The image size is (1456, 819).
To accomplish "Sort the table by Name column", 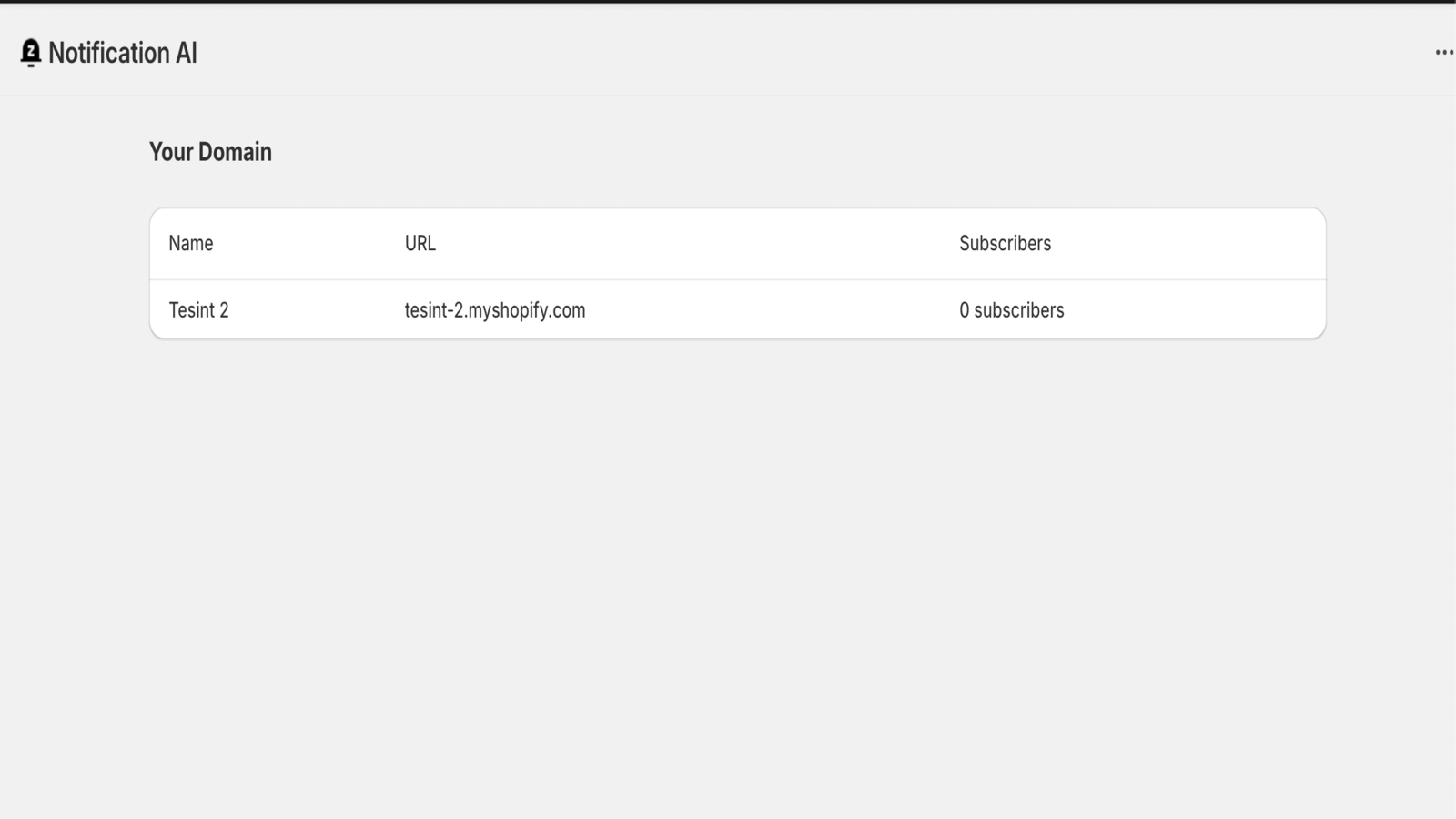I will (x=190, y=243).
